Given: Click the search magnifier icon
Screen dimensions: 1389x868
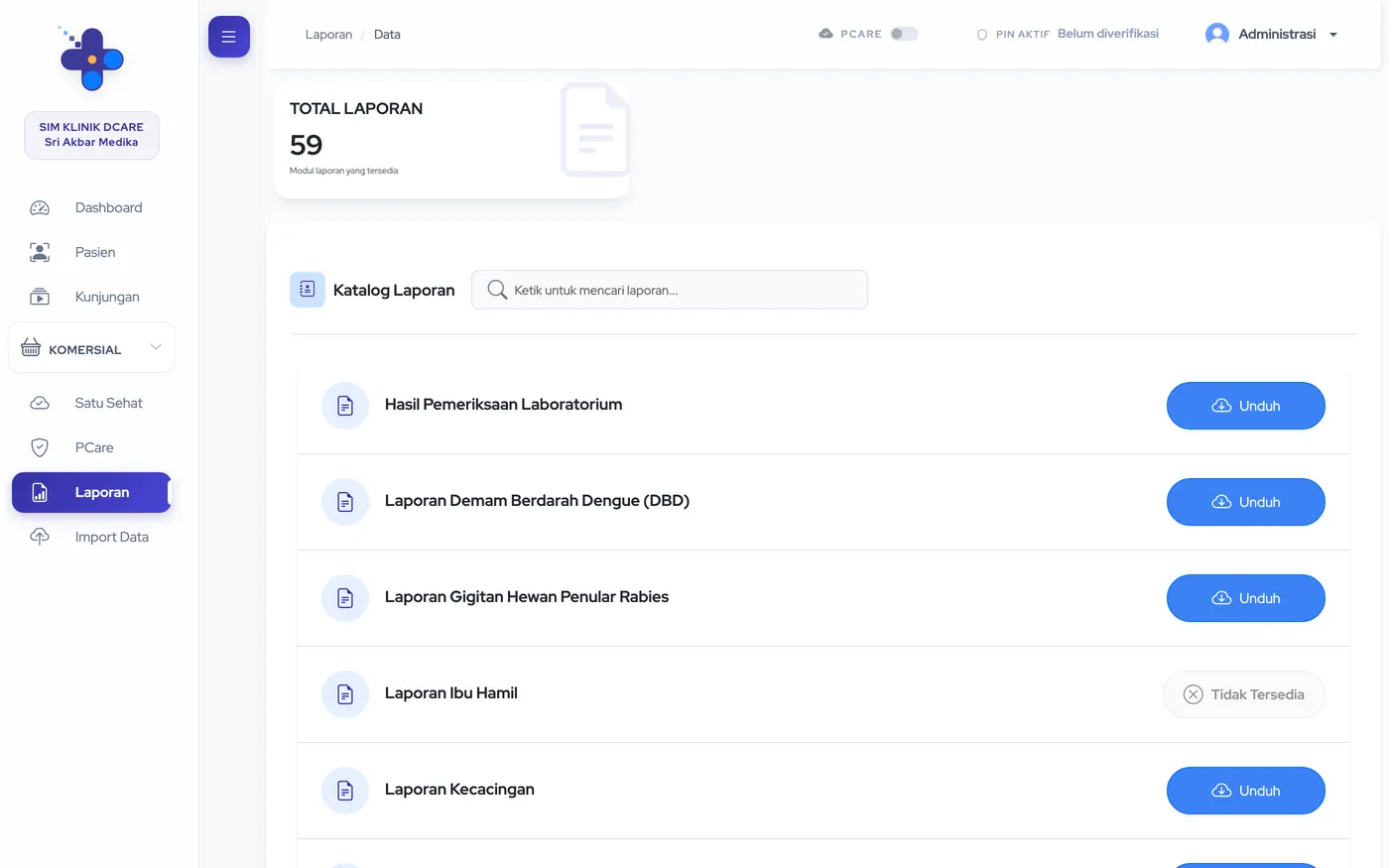Looking at the screenshot, I should pos(497,290).
